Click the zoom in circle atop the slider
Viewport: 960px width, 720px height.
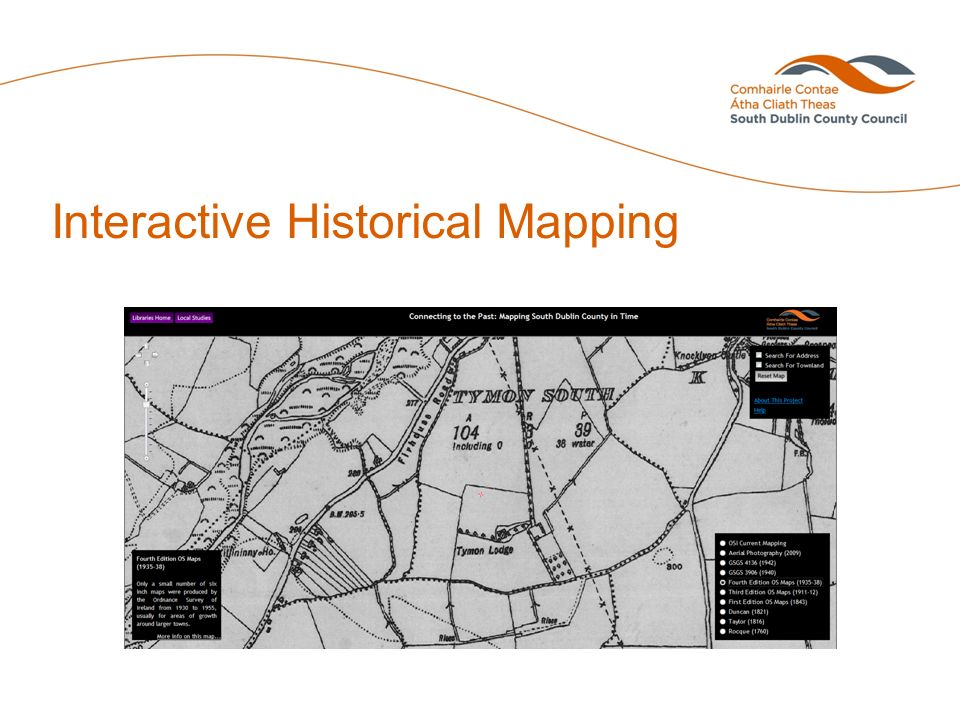pos(146,384)
